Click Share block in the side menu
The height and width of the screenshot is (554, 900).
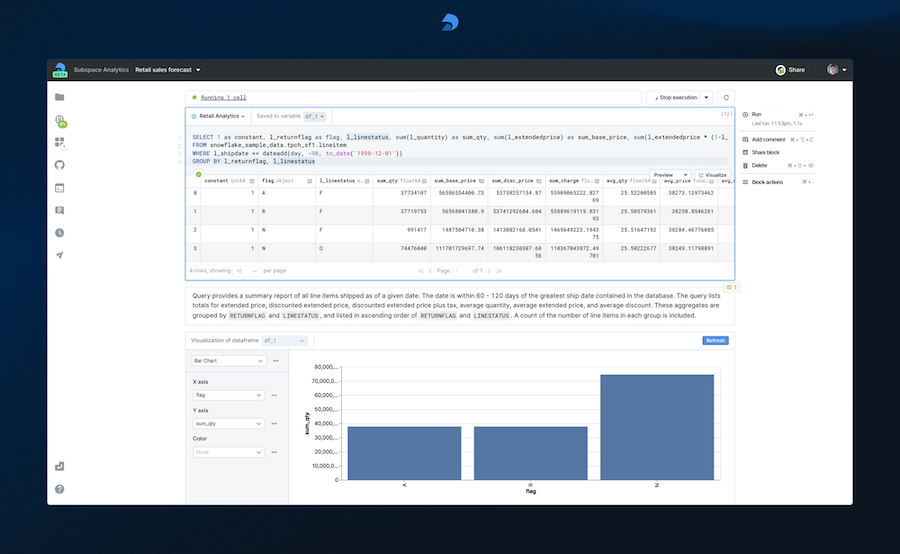point(765,152)
